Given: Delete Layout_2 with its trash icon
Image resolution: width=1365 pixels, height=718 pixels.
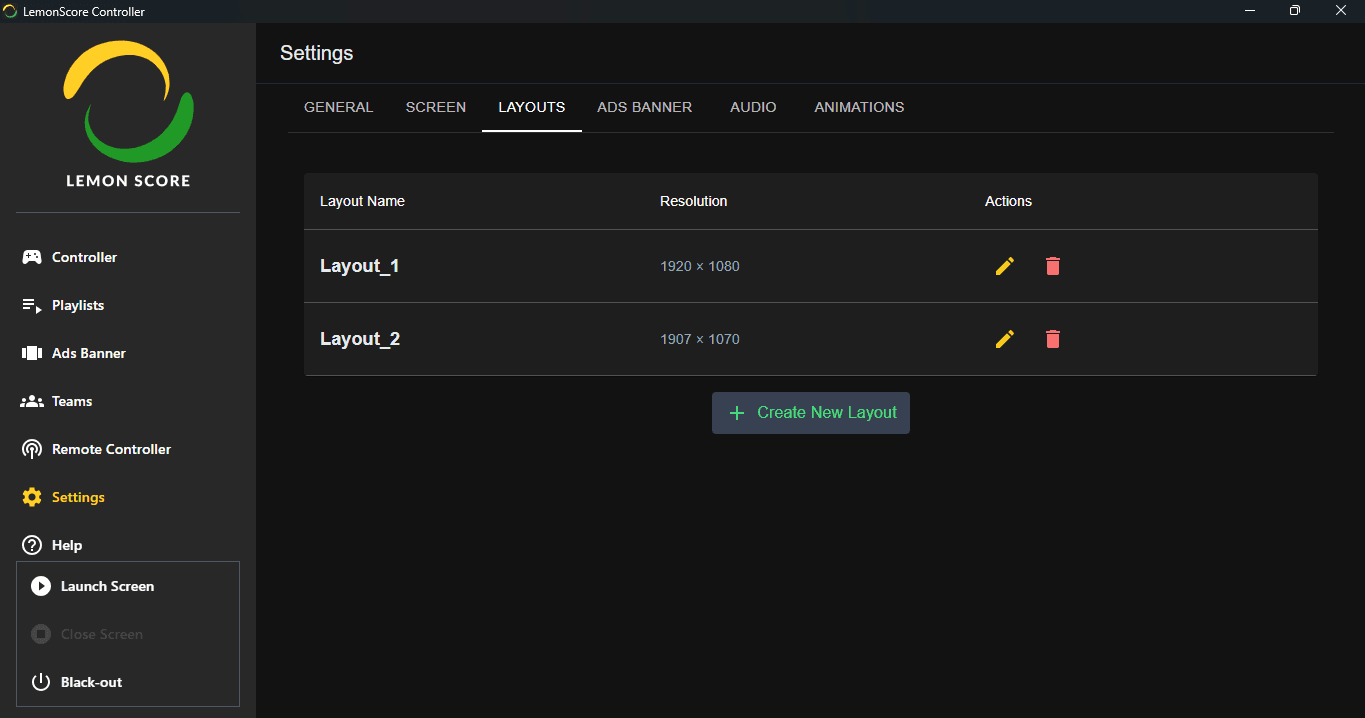Looking at the screenshot, I should coord(1052,339).
